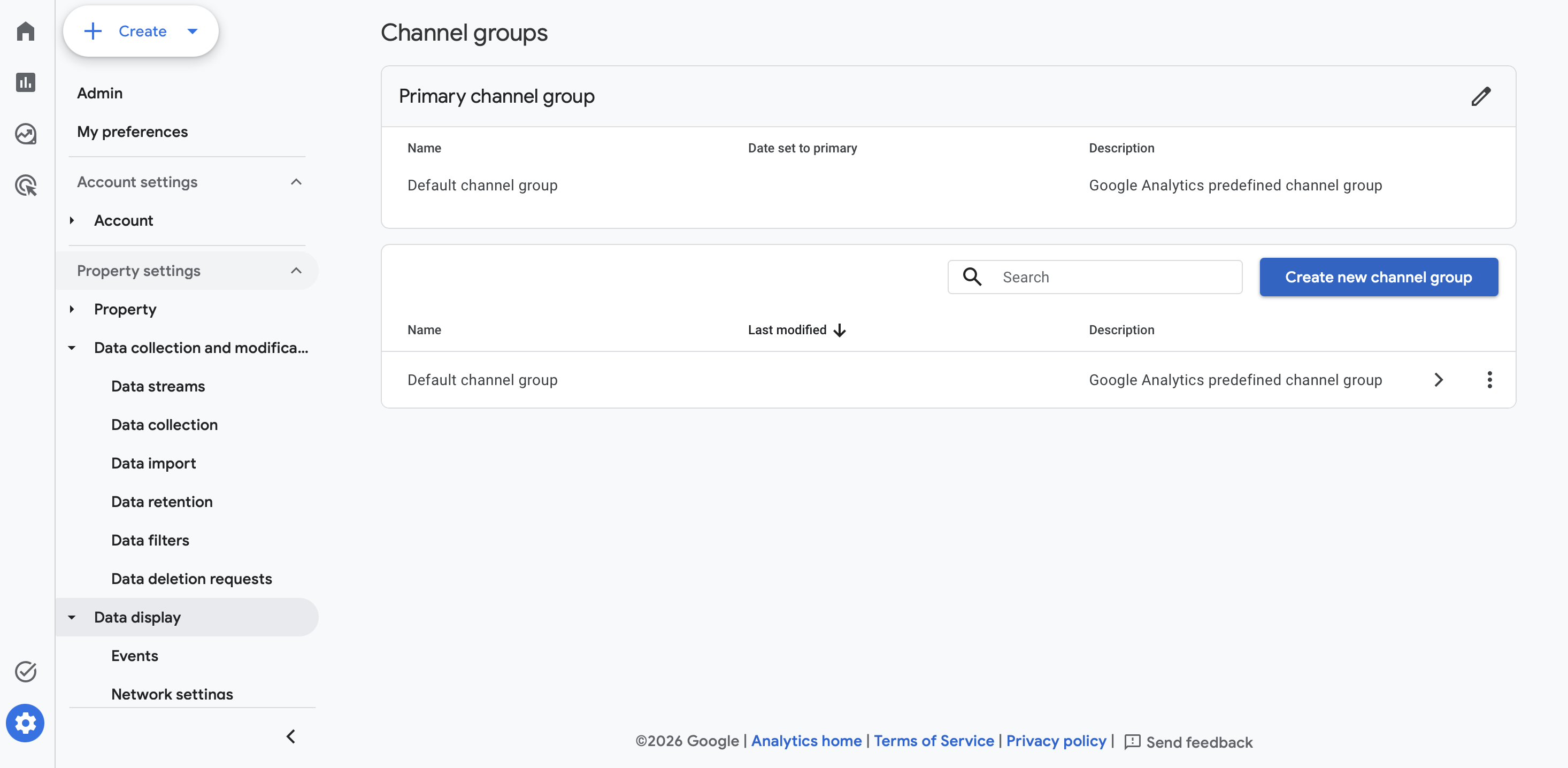Click the Primary channel group heading

pos(496,96)
